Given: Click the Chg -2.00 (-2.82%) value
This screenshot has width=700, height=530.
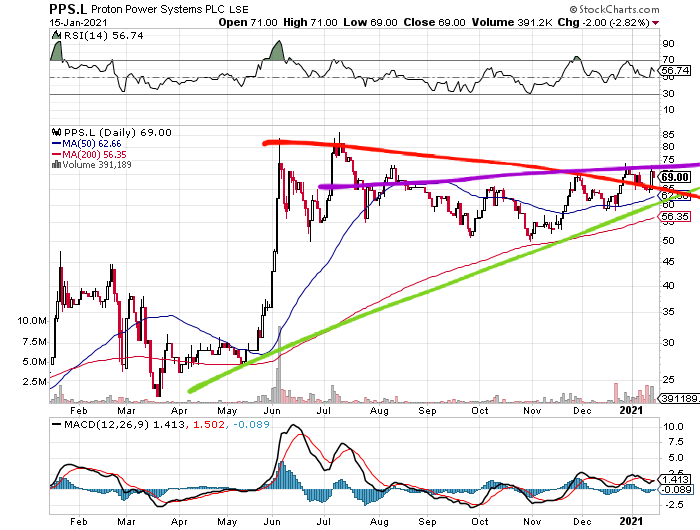Looking at the screenshot, I should tap(604, 22).
